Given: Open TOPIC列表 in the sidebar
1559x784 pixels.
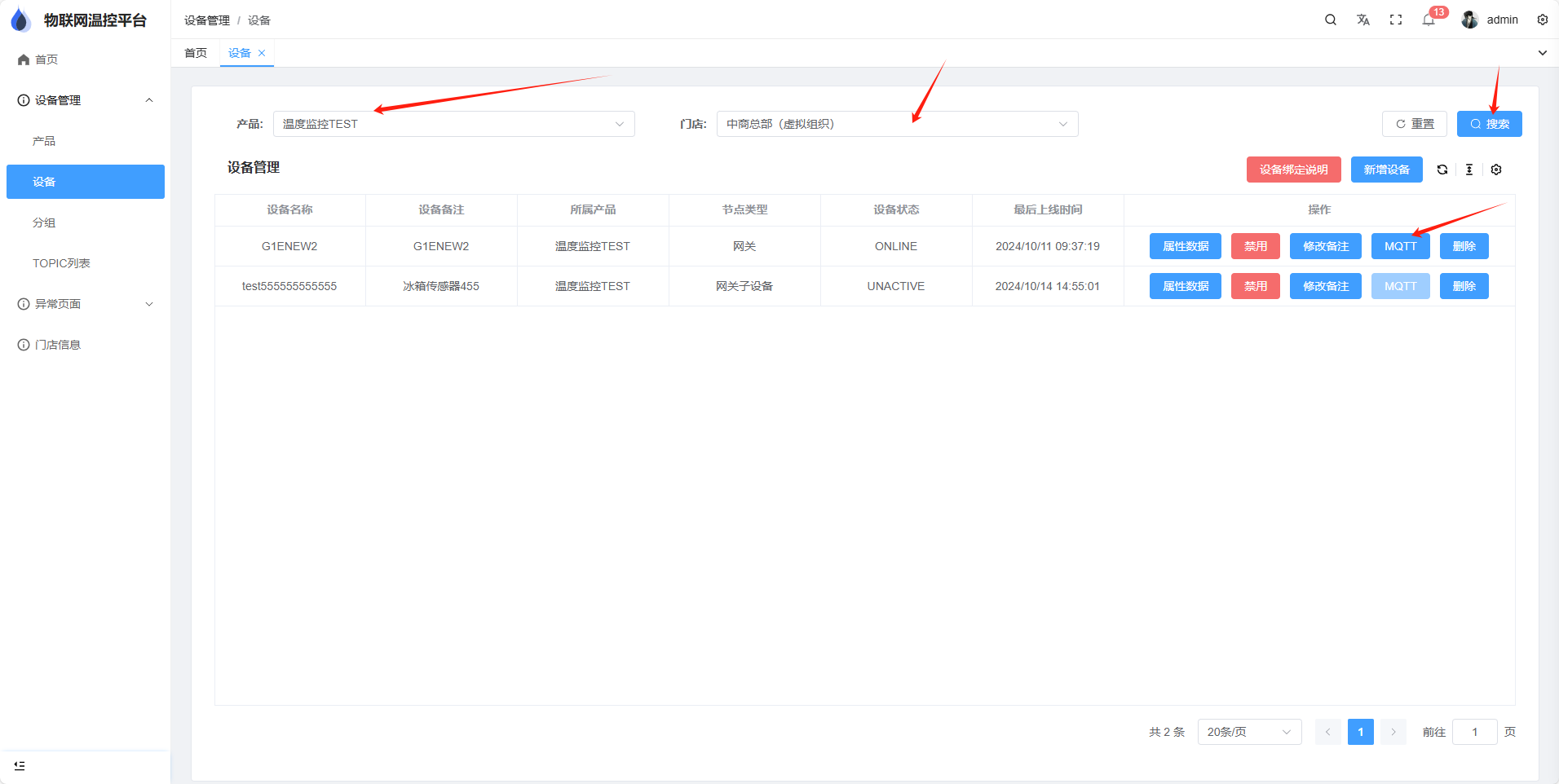Looking at the screenshot, I should (62, 263).
